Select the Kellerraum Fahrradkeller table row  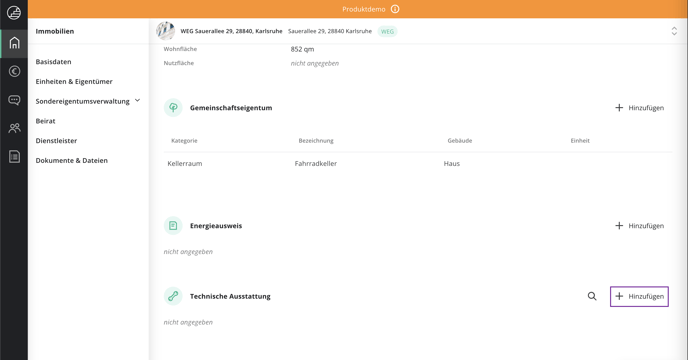[x=418, y=163]
